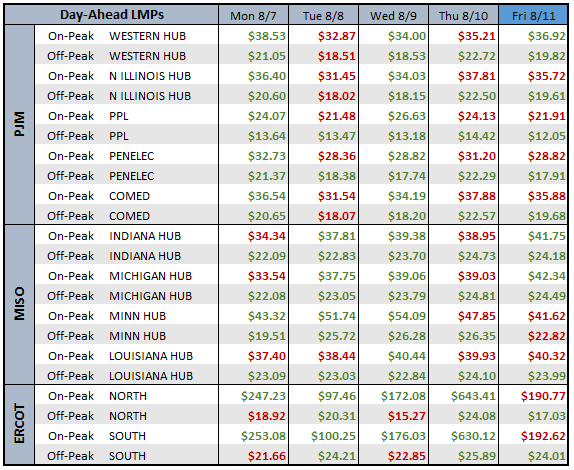Click Off-Peak N ILLINOIS HUB Tuesday value $18.02

336,96
